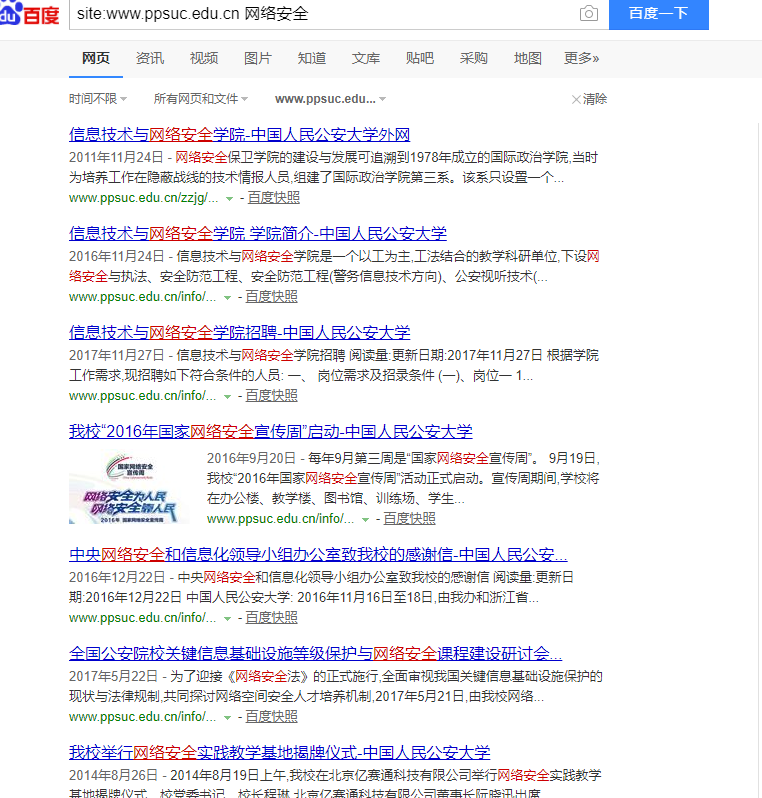Go to the 采购 tab

click(473, 59)
